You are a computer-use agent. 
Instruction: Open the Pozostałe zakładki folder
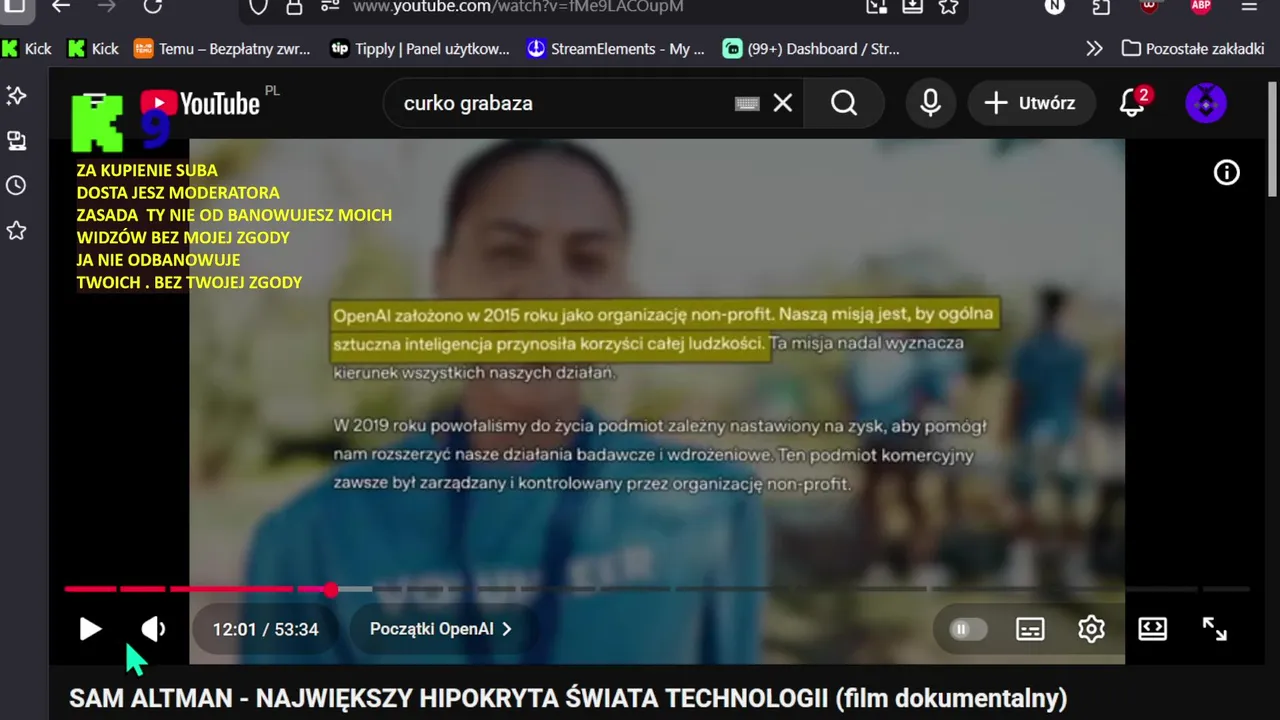coord(1193,48)
